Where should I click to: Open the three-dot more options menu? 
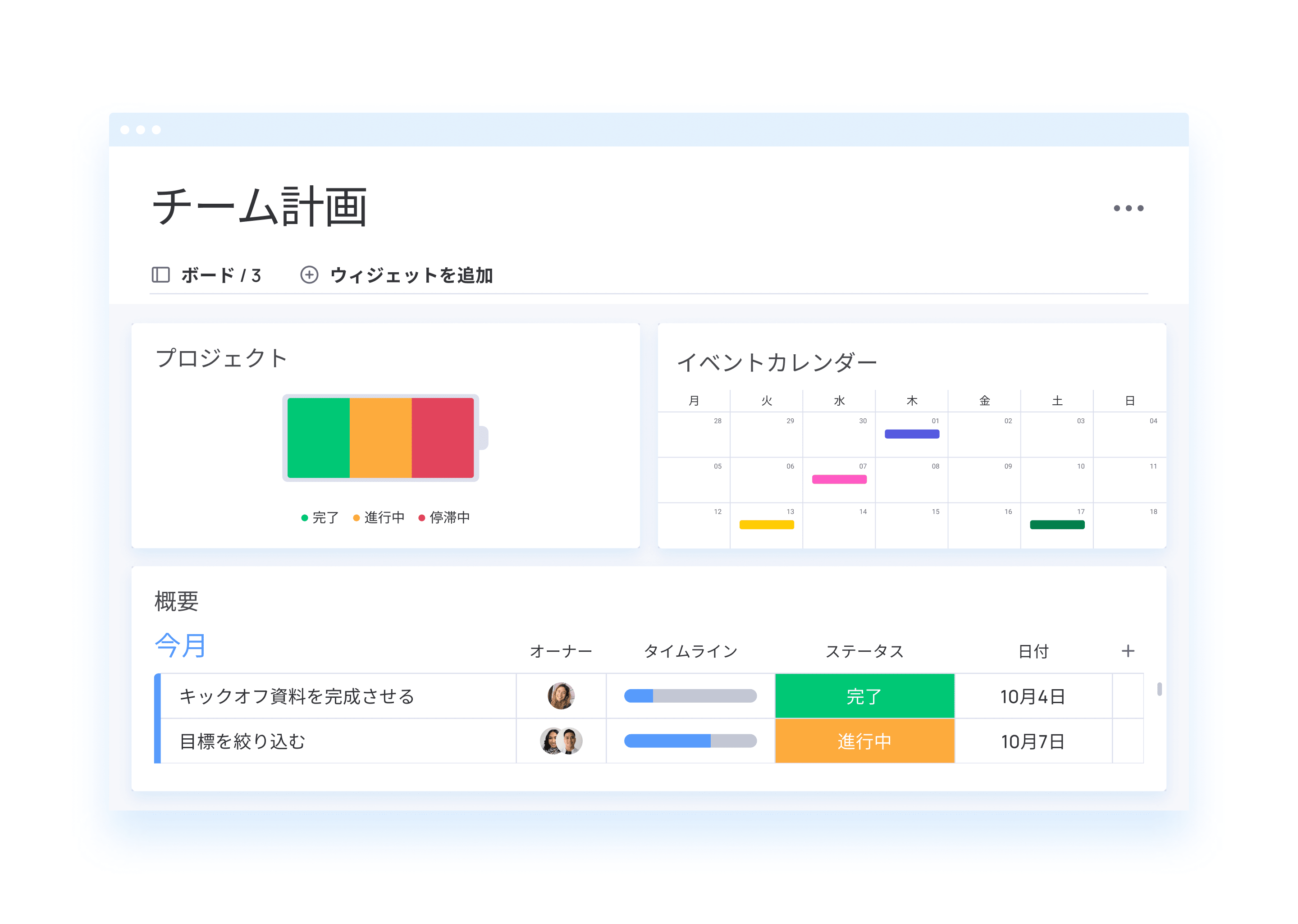coord(1128,208)
